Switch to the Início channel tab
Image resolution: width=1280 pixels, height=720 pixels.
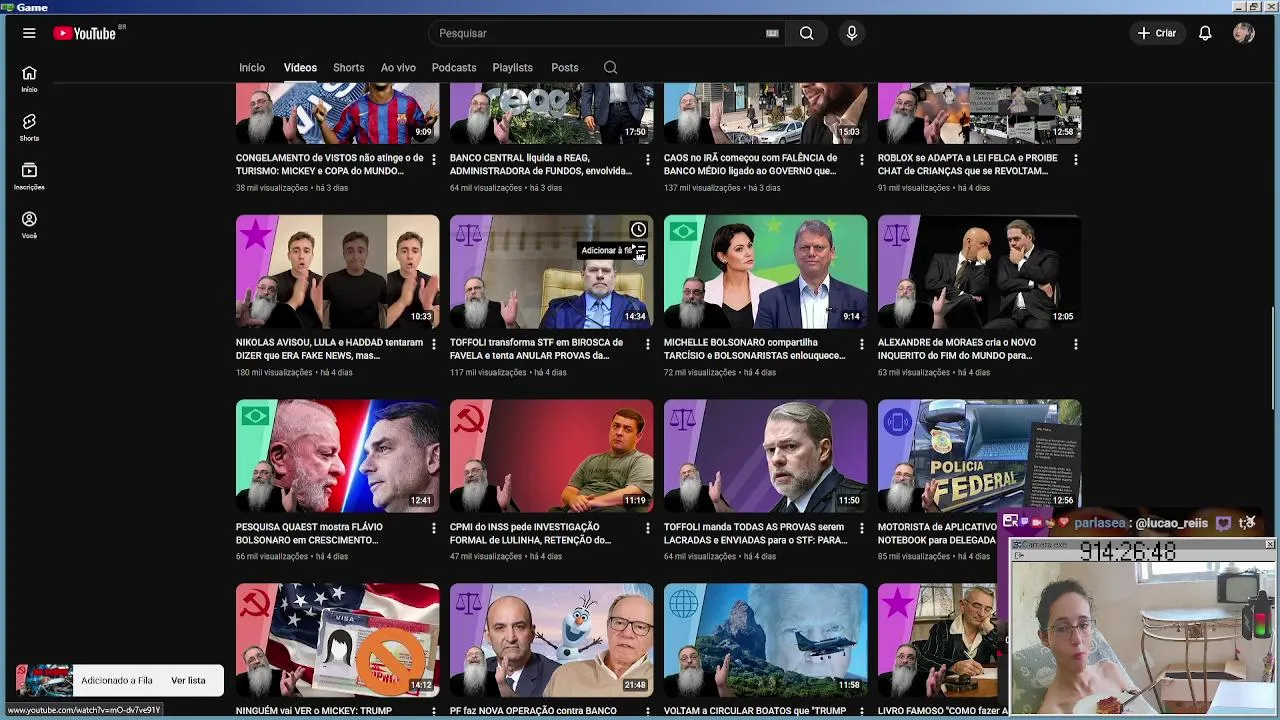[x=252, y=68]
